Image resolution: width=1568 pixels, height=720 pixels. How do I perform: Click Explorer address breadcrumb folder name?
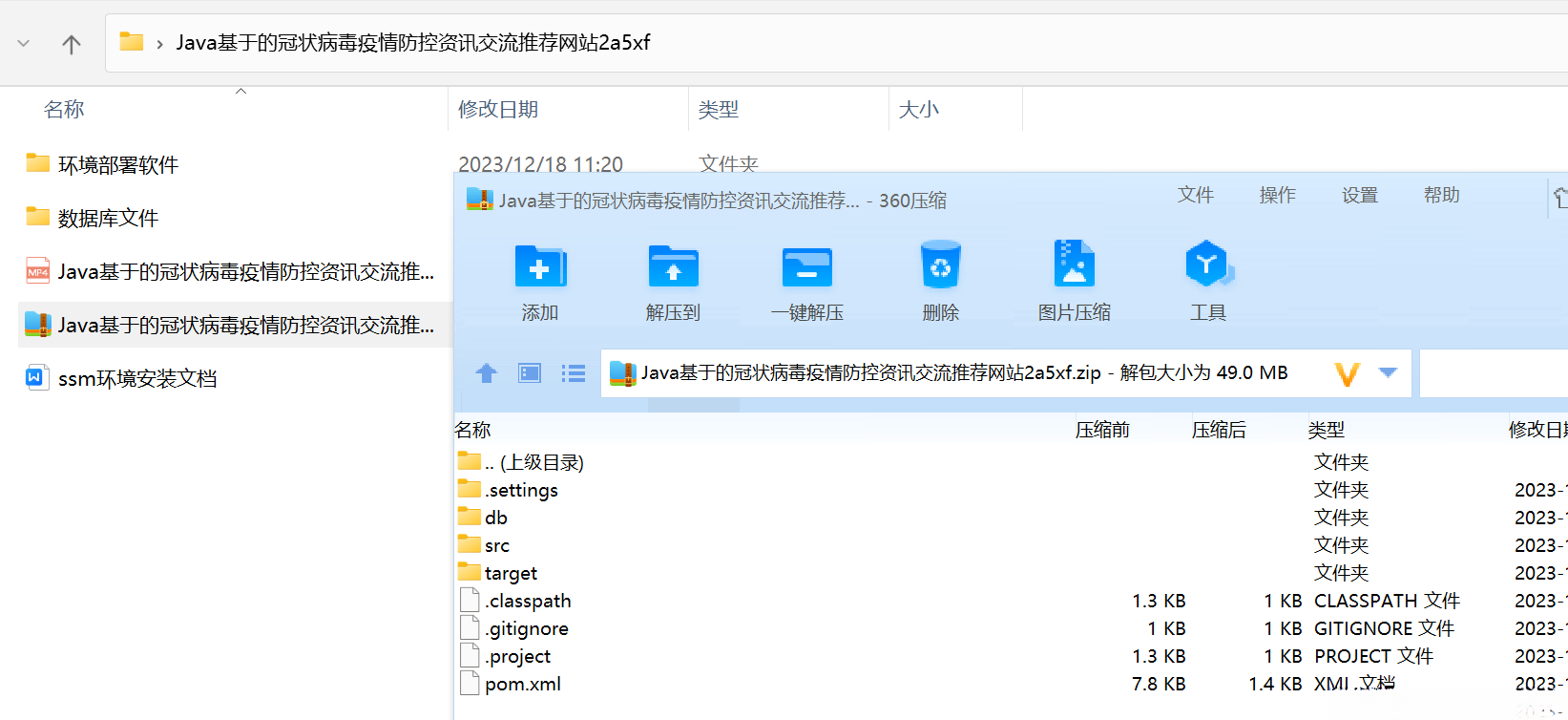(x=413, y=42)
